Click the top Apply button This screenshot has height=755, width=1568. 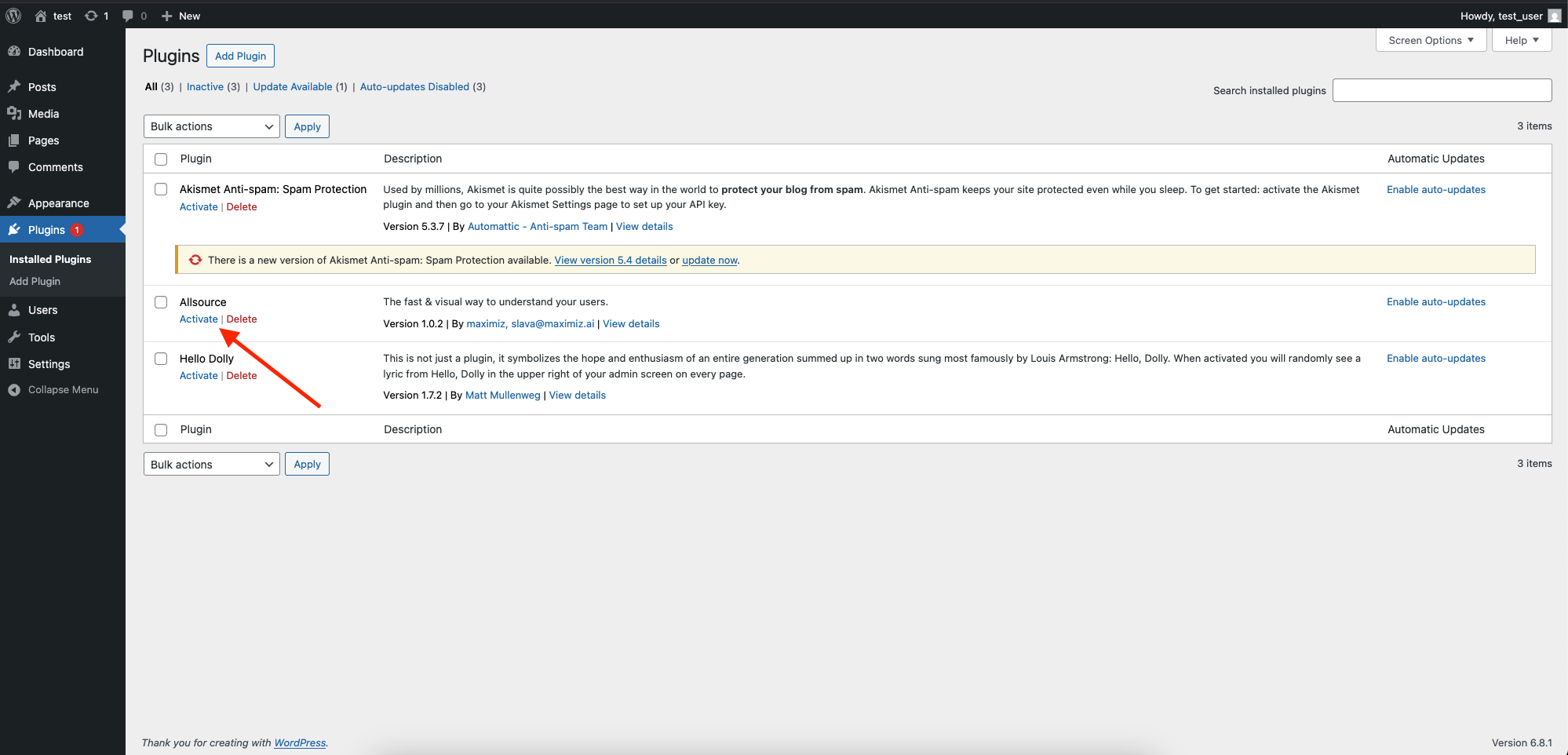click(307, 126)
